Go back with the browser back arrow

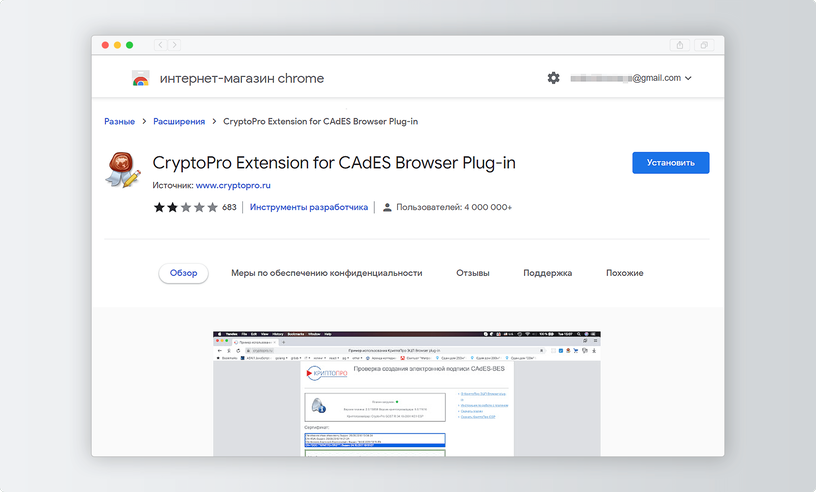point(160,45)
